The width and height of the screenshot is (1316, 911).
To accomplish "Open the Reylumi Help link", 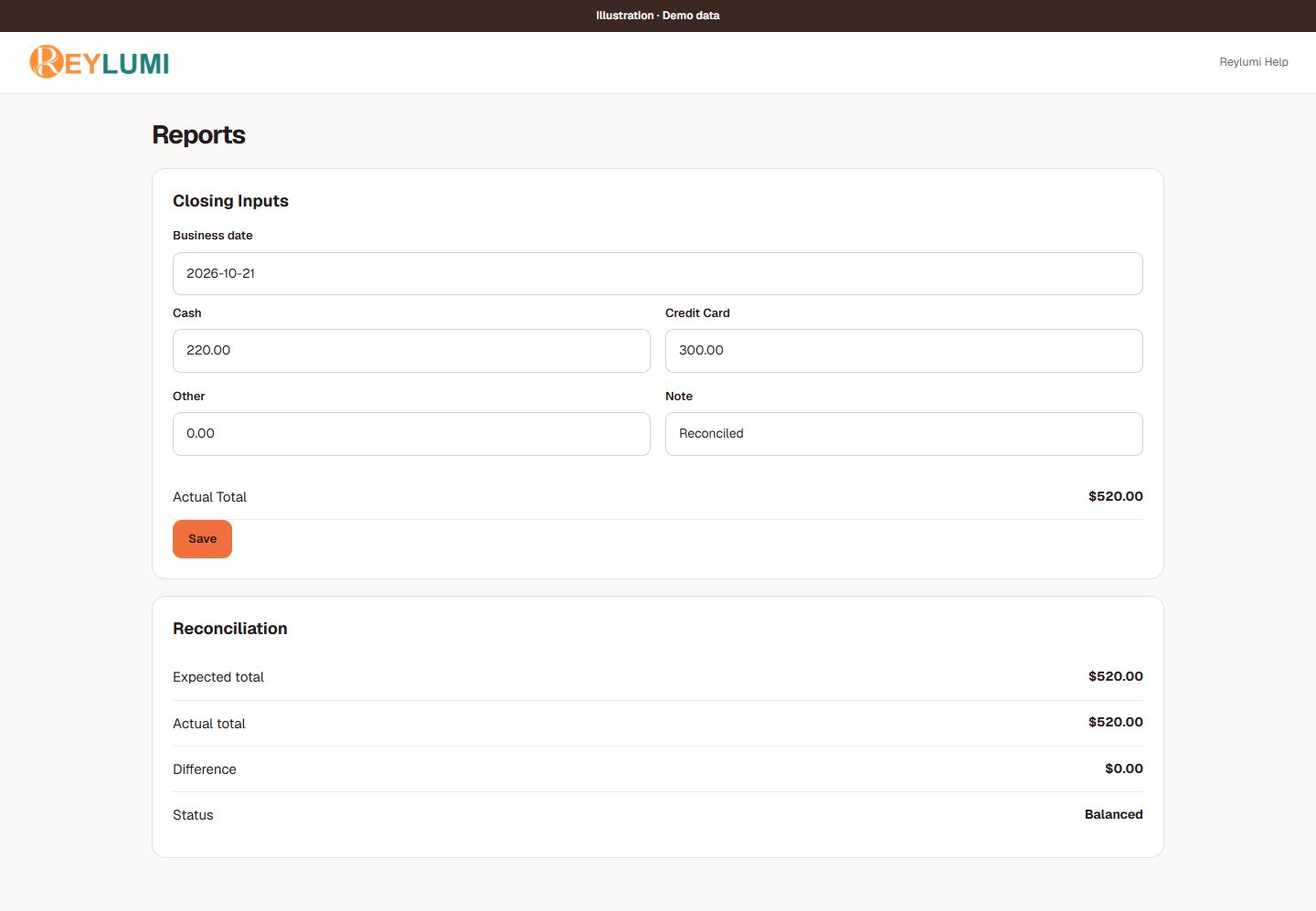I will pyautogui.click(x=1254, y=62).
